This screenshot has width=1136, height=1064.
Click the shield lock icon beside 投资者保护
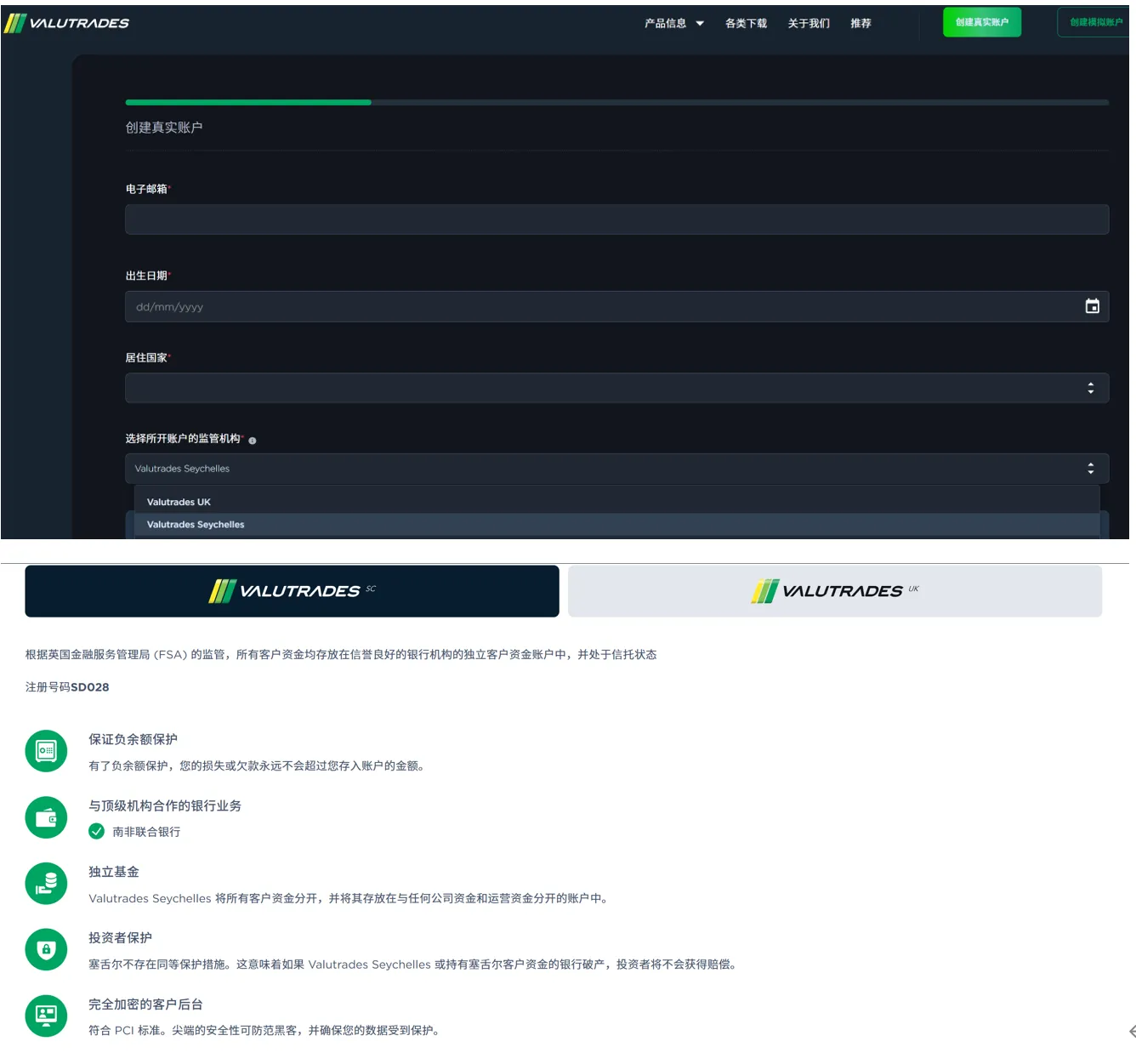(x=46, y=949)
